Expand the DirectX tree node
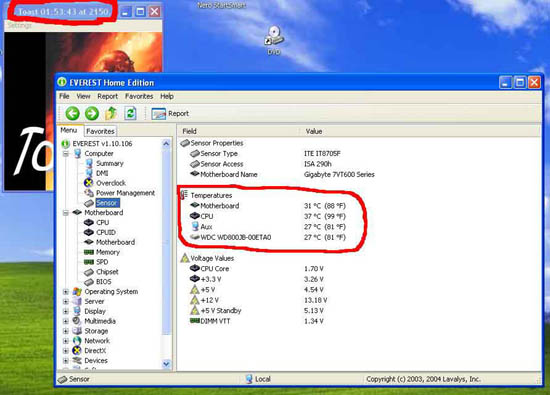 pyautogui.click(x=66, y=350)
